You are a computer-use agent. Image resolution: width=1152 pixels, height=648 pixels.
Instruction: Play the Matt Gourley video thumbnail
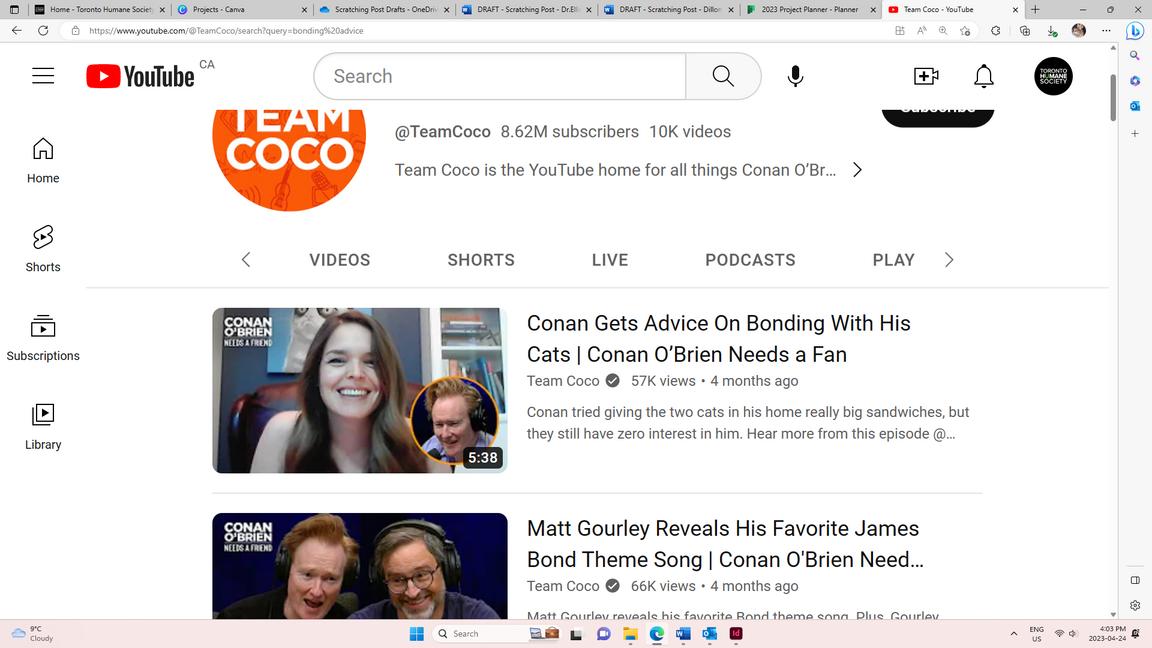point(360,566)
